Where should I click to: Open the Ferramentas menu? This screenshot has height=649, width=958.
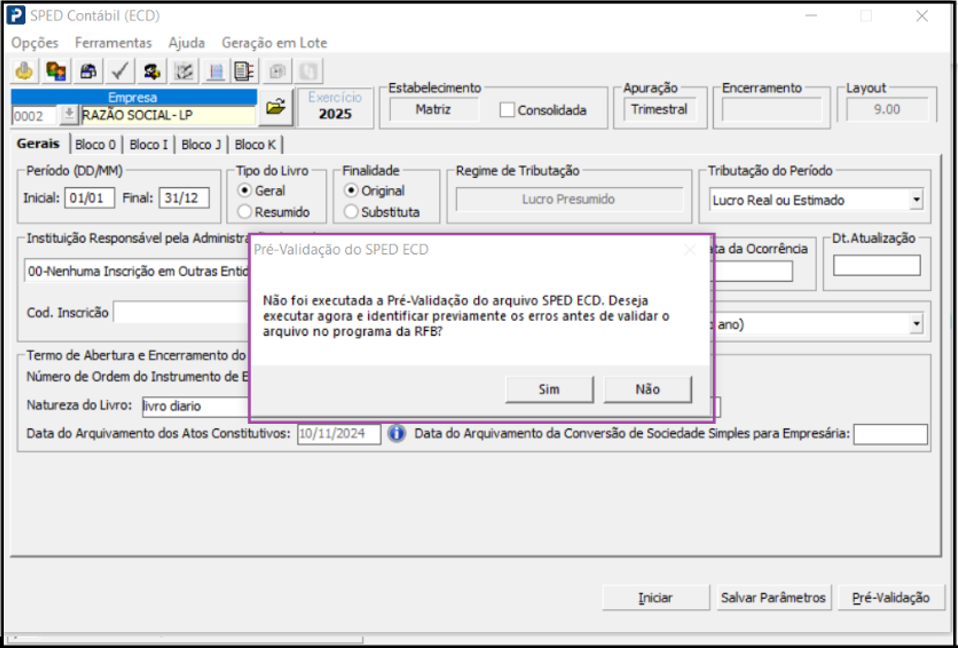[x=113, y=43]
